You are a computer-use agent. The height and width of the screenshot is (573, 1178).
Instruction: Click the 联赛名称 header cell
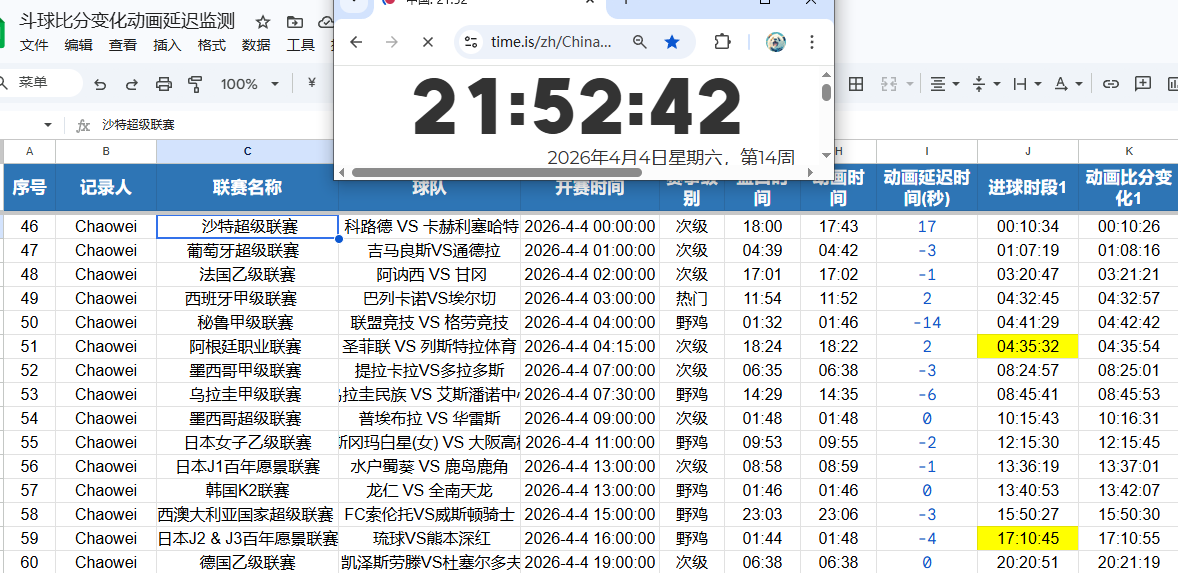pos(247,187)
